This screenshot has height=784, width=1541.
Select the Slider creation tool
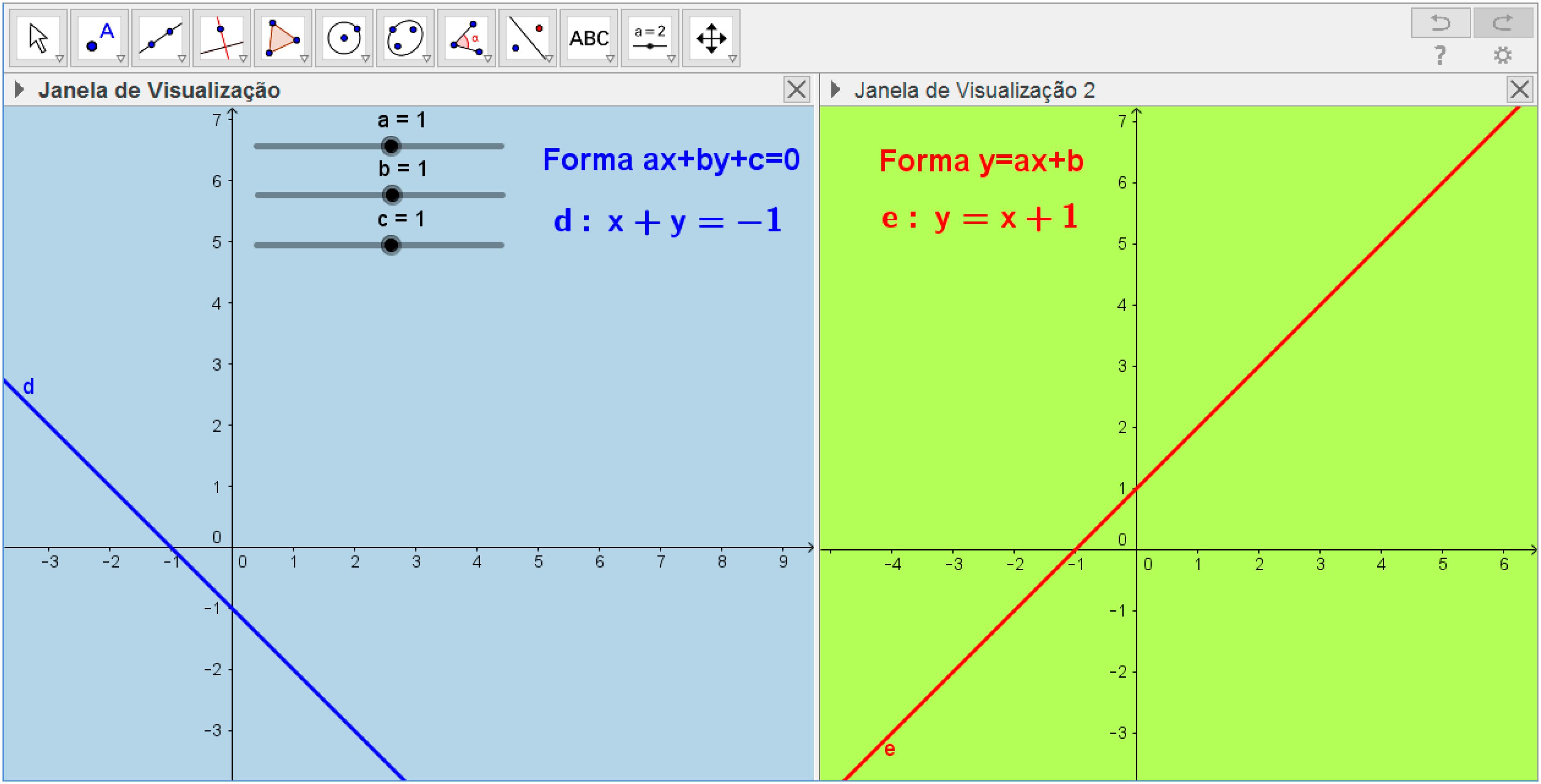coord(650,38)
